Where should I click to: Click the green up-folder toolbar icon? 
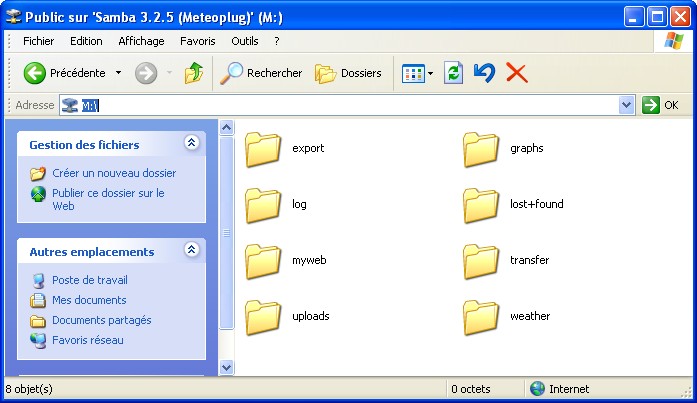pos(194,73)
